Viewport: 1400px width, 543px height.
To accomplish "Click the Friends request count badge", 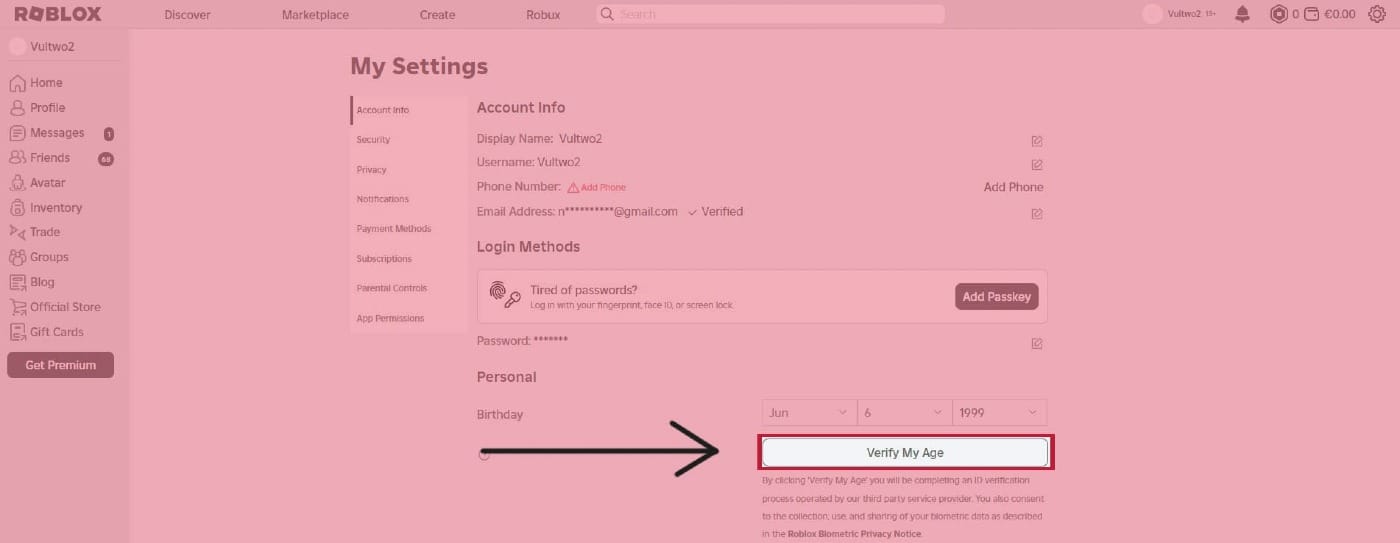I will [x=106, y=159].
